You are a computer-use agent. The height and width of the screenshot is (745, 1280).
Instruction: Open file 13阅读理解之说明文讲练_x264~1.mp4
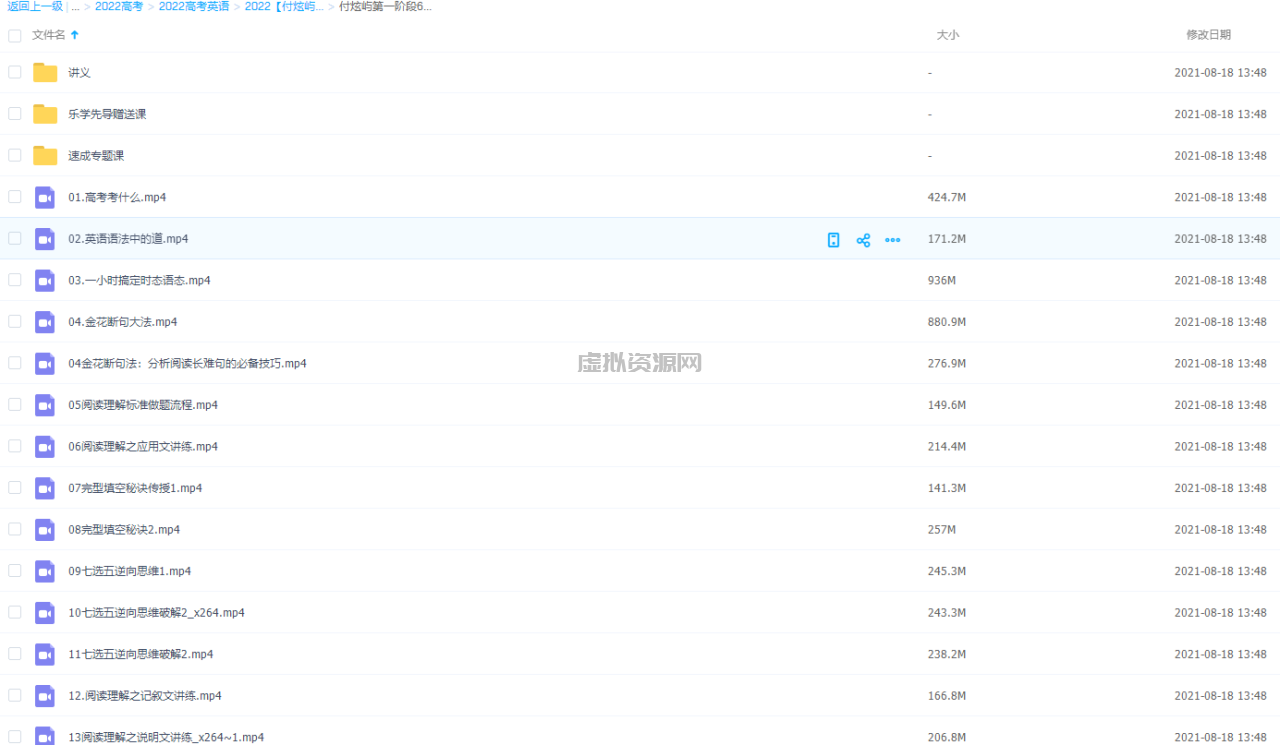166,737
